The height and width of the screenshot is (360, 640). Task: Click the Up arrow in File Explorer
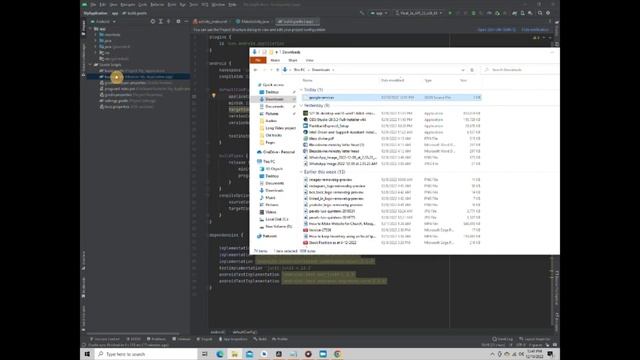click(x=278, y=70)
